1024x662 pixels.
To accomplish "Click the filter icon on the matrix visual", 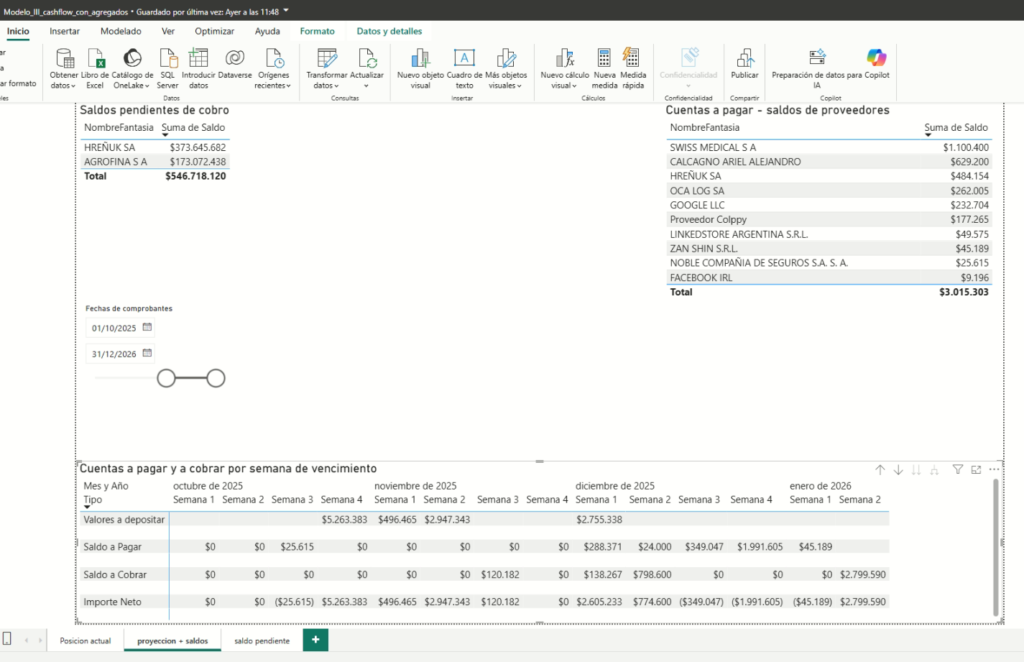I will 957,469.
